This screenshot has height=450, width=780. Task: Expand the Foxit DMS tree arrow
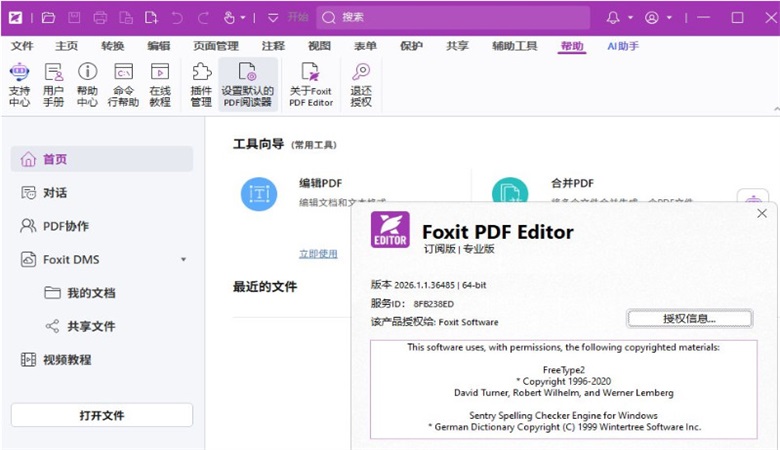tap(184, 260)
